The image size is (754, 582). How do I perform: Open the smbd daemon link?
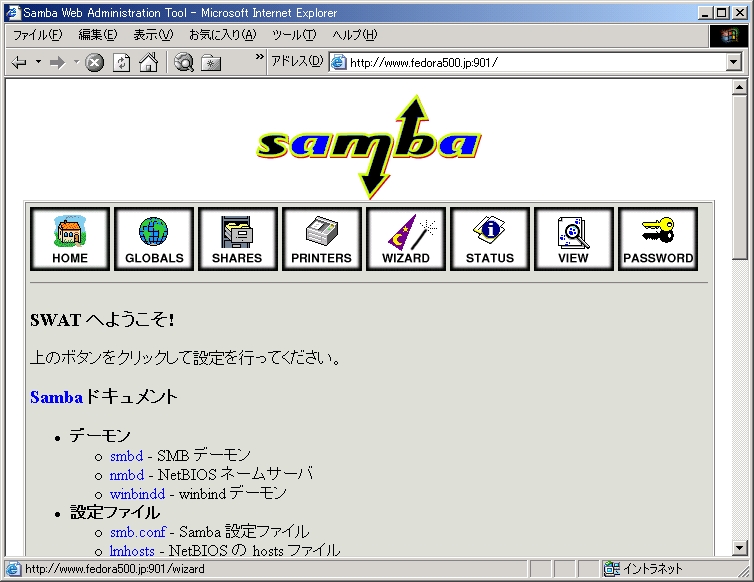pyautogui.click(x=126, y=456)
